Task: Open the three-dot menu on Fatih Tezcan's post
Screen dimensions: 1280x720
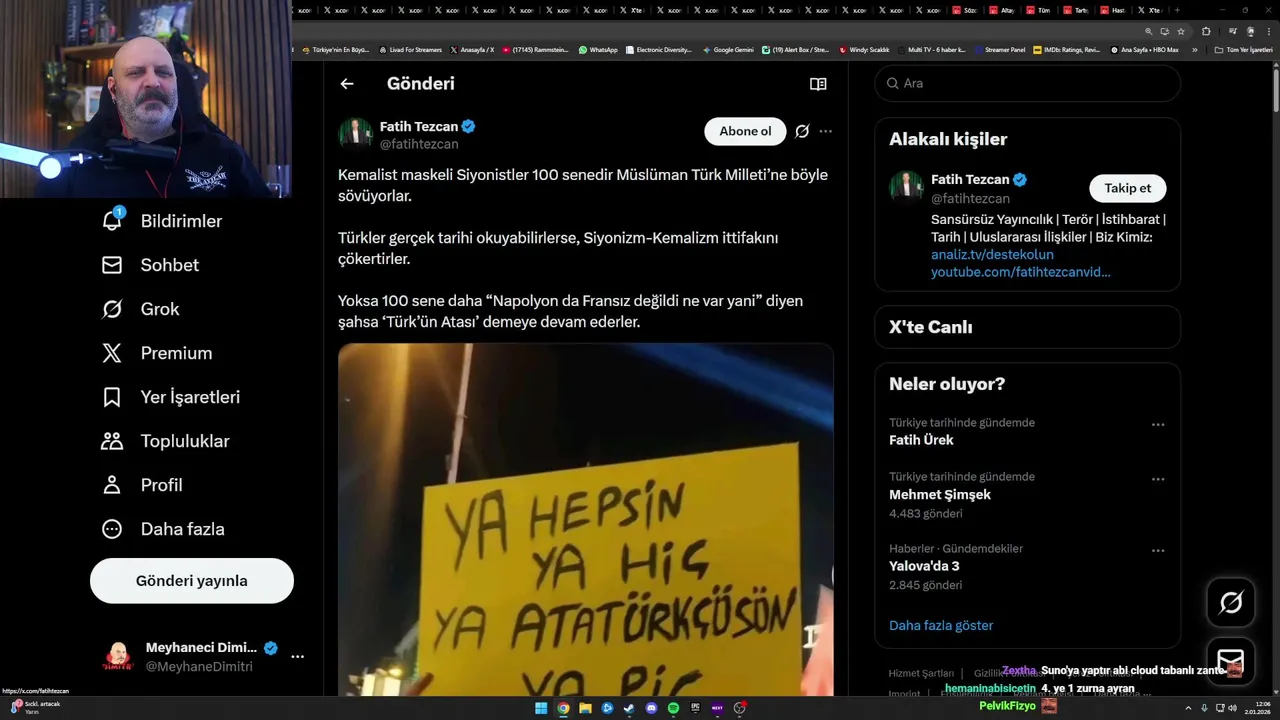Action: coord(825,131)
